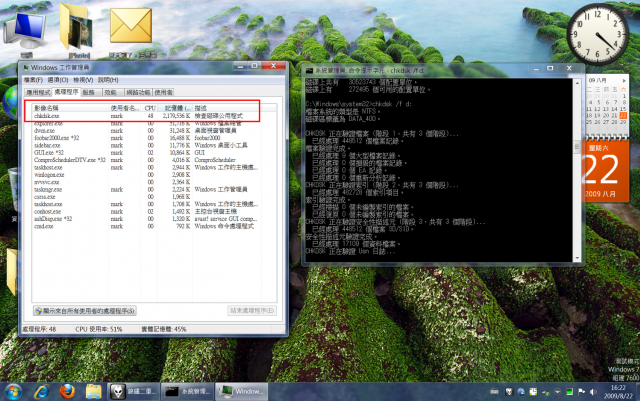Switch to the 服務 tab
This screenshot has width=640, height=401.
click(89, 93)
